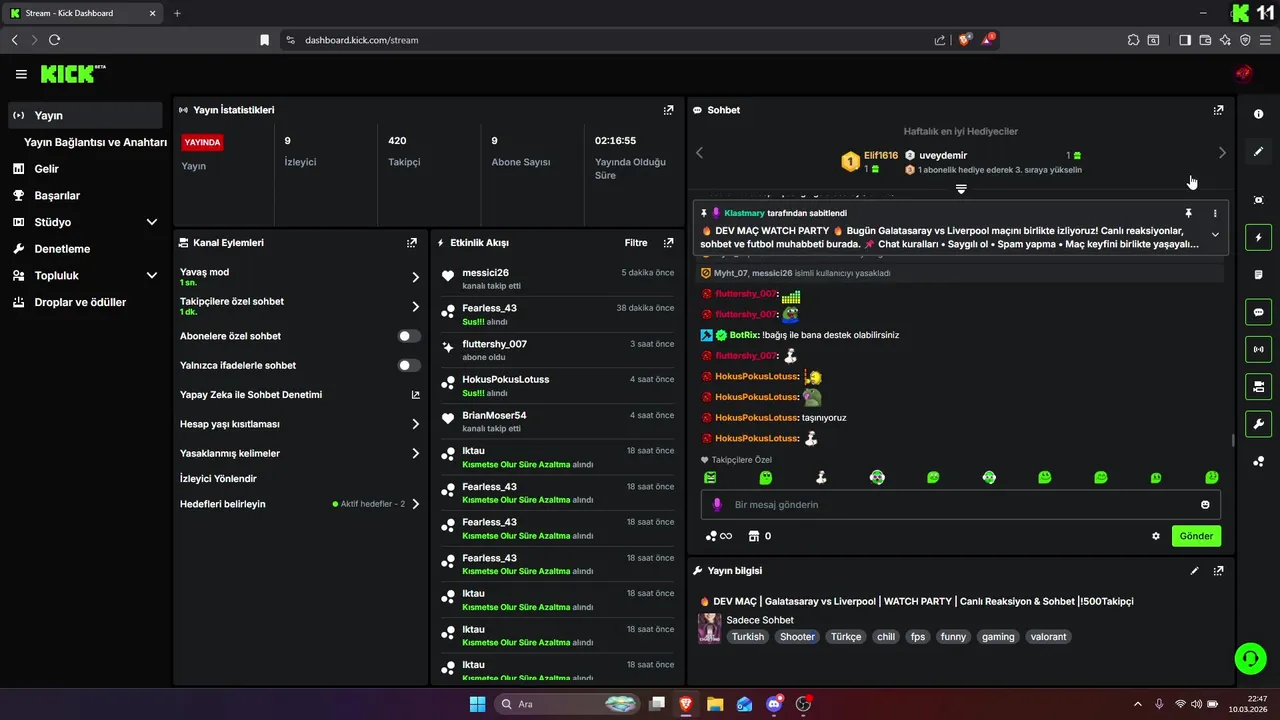Open the shop icon below the message box
1280x720 pixels.
(x=754, y=536)
